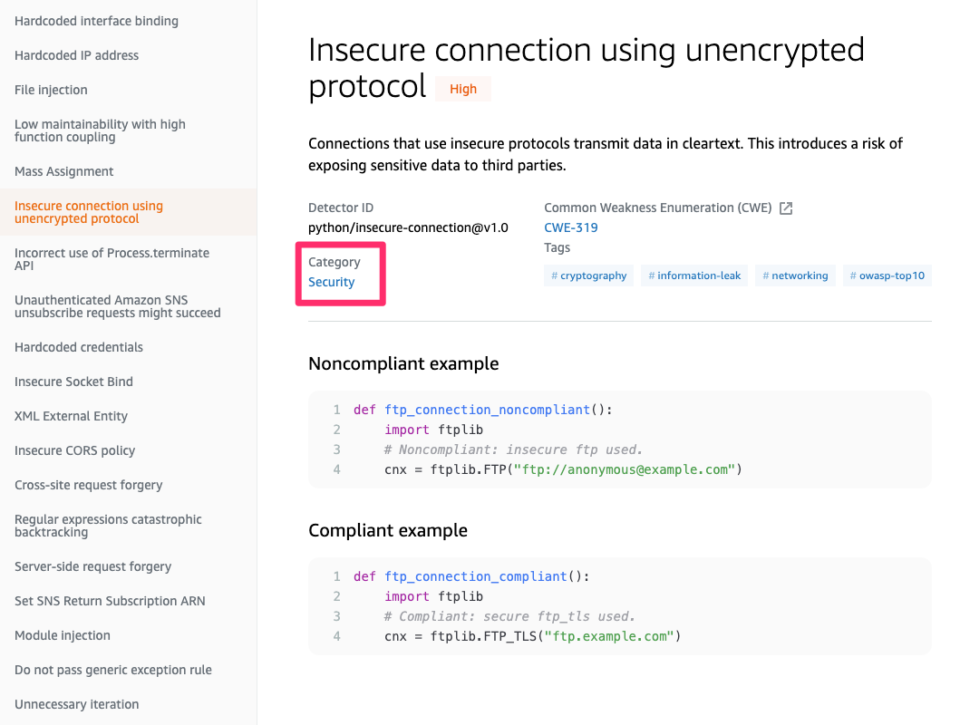960x725 pixels.
Task: Click the High severity badge
Action: 463,88
